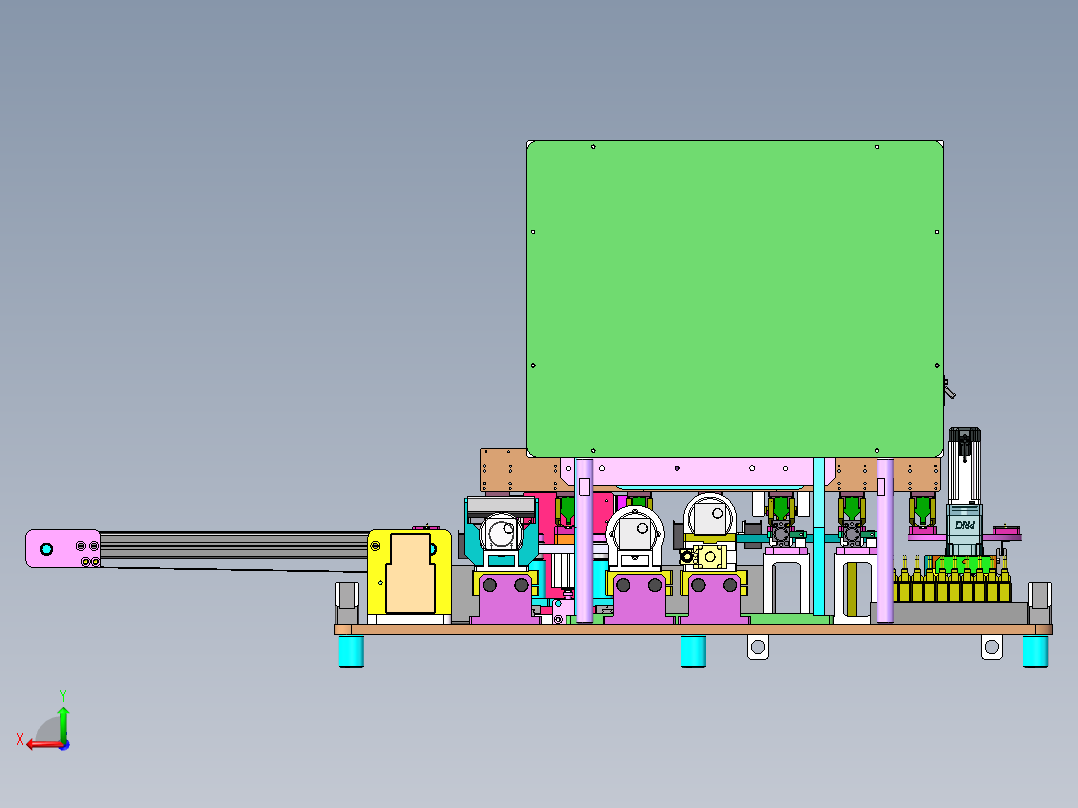This screenshot has height=808, width=1078.
Task: Click the green Y axis arrow of the triad
Action: coord(63,723)
